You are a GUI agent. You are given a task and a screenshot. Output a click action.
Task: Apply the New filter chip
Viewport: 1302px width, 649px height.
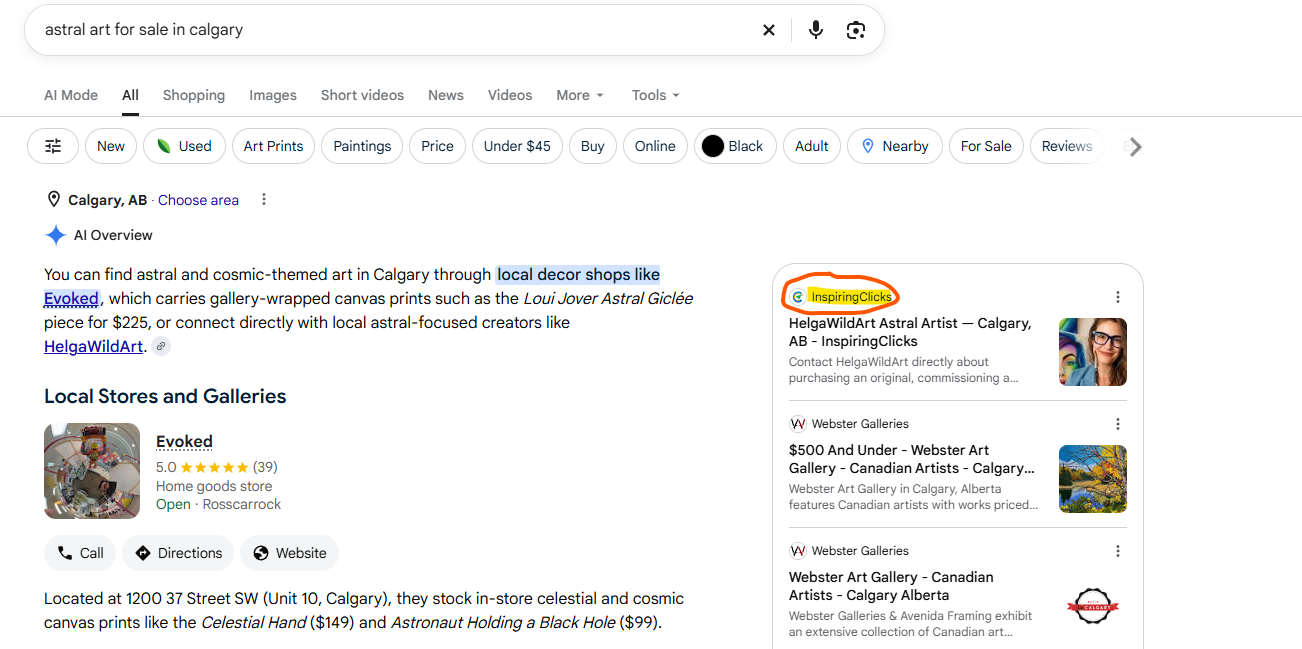click(x=111, y=146)
